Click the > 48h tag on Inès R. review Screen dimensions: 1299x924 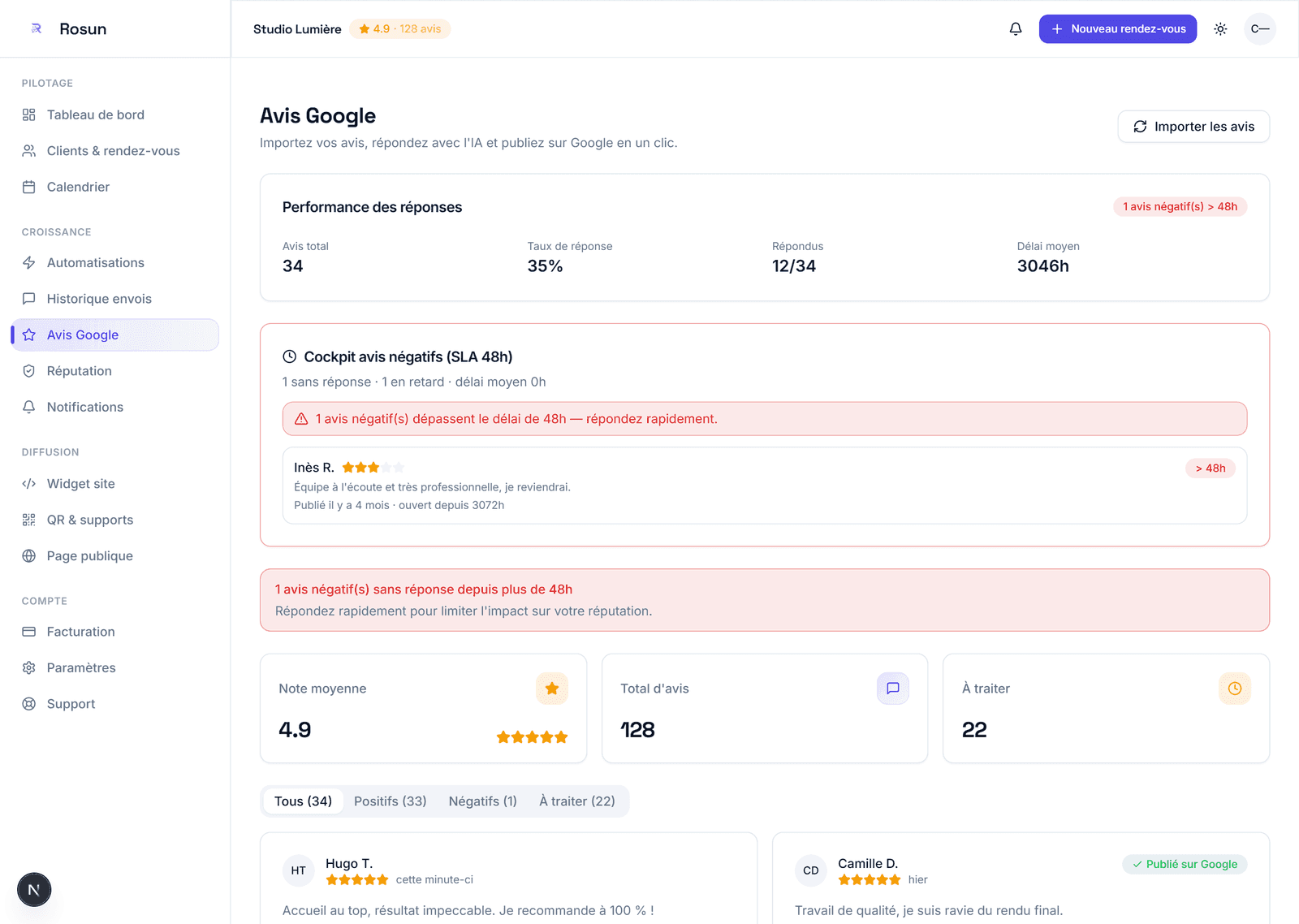tap(1211, 468)
